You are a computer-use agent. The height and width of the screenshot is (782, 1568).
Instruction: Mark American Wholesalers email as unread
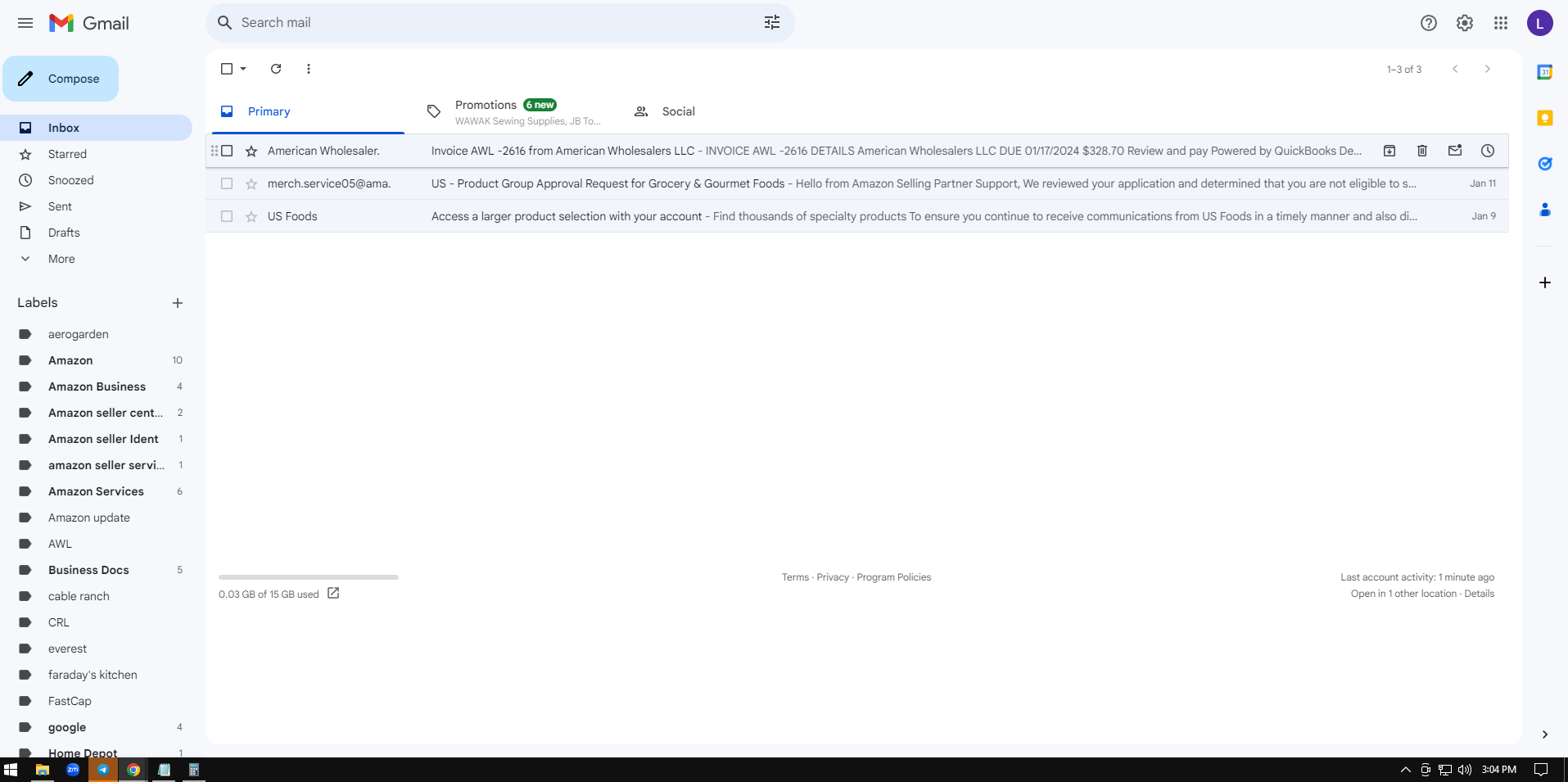point(1455,151)
